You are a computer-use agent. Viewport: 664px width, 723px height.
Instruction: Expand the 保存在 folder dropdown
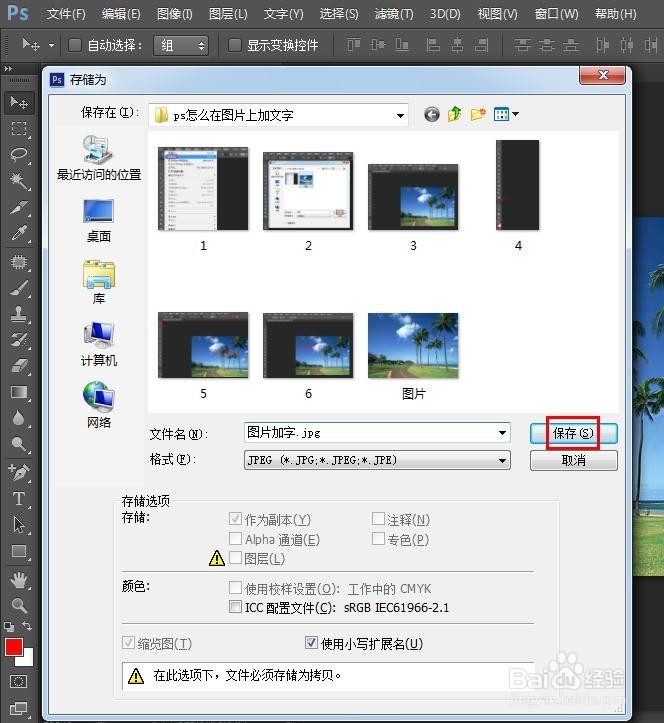[400, 115]
